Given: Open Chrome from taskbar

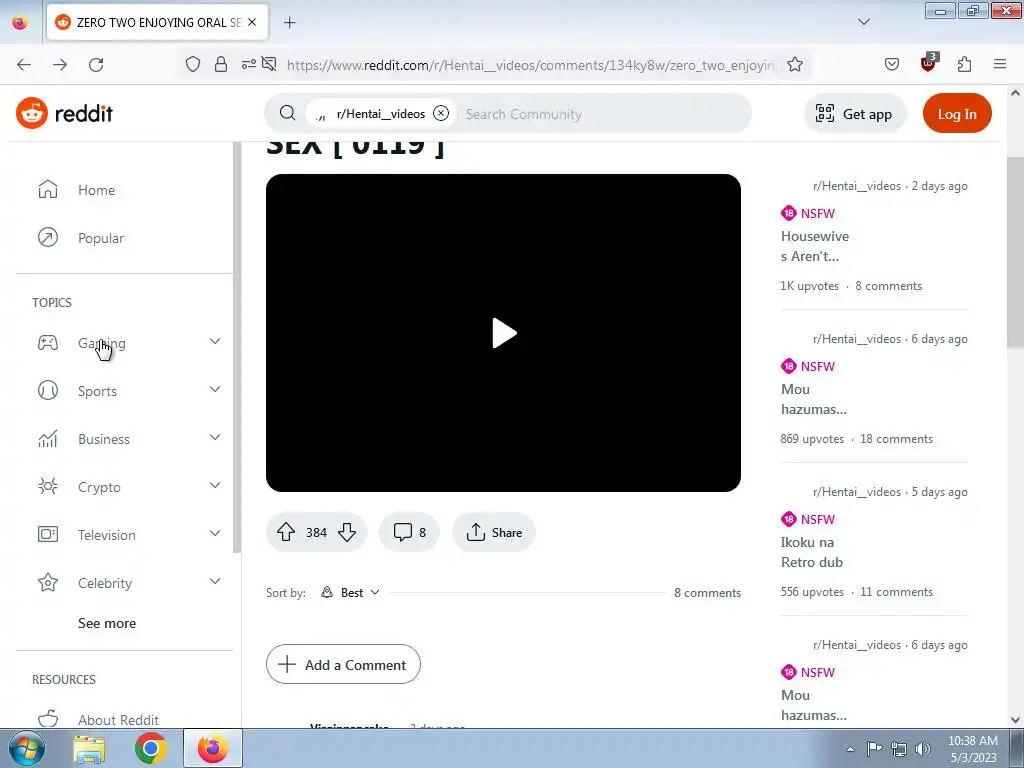Looking at the screenshot, I should (x=151, y=748).
